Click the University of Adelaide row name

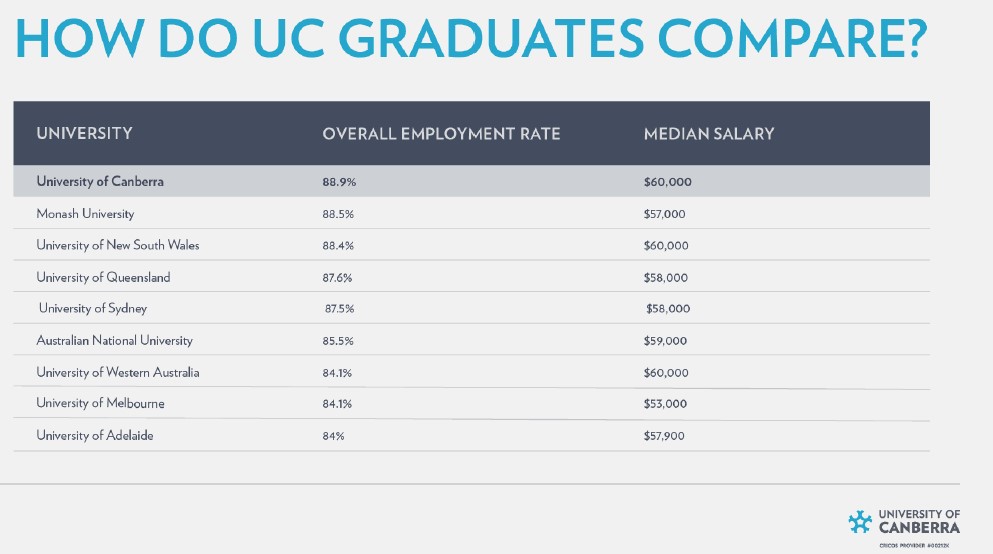pyautogui.click(x=95, y=435)
